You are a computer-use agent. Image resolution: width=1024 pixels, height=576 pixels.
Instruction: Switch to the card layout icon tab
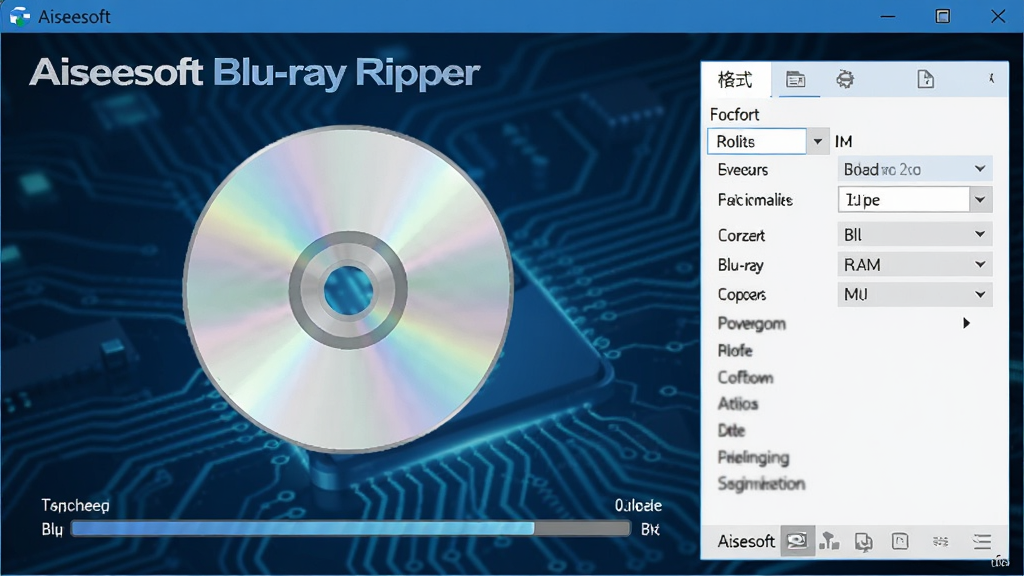point(795,80)
